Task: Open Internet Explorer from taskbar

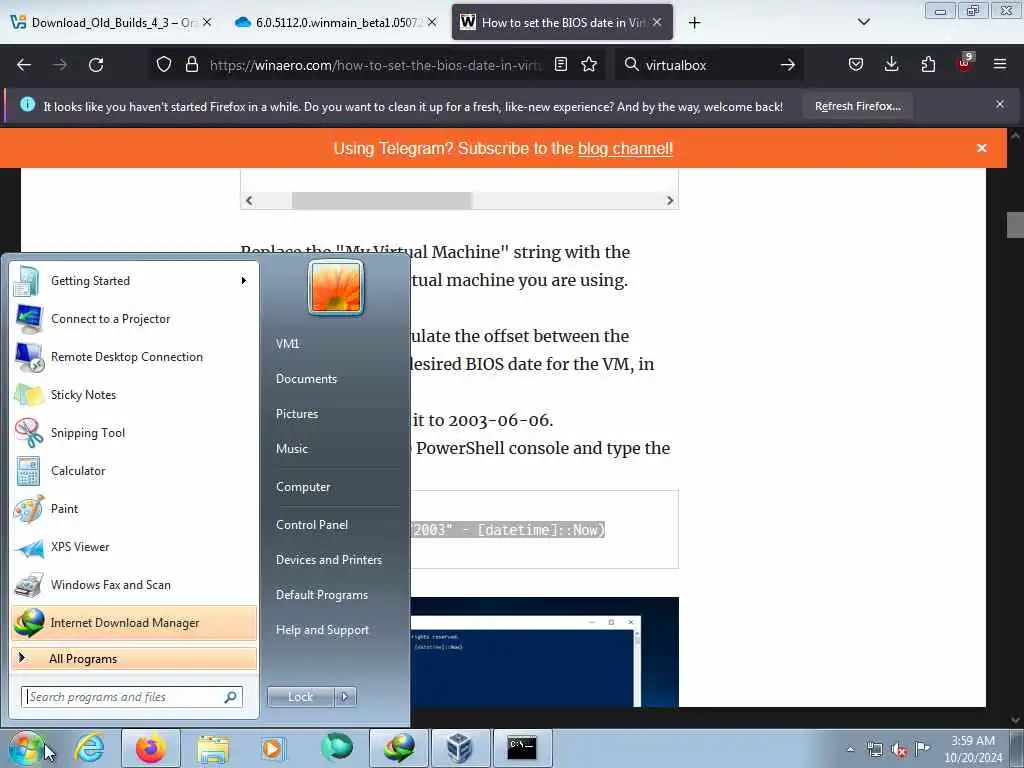Action: point(89,748)
